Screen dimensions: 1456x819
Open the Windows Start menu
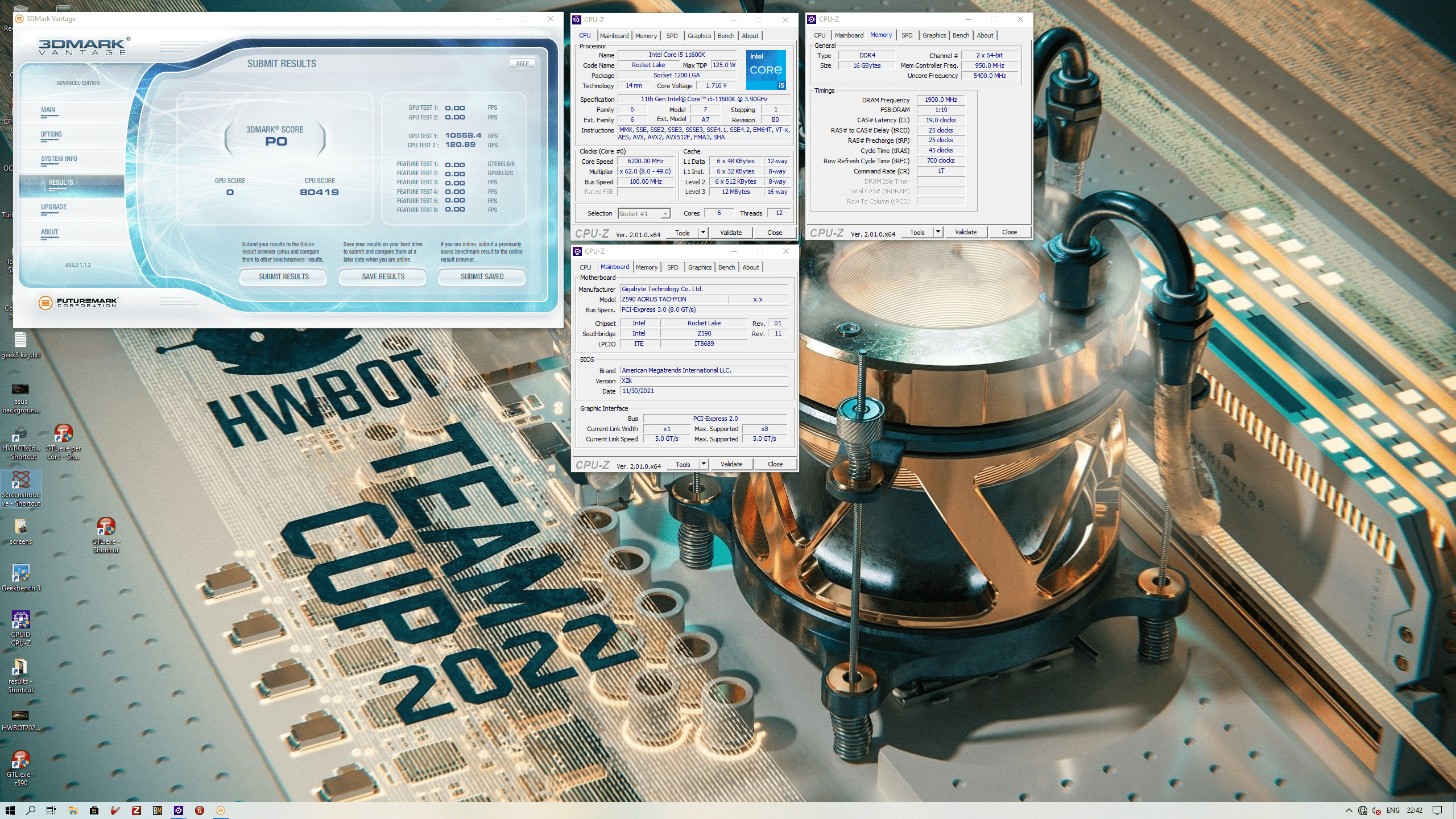coord(10,810)
